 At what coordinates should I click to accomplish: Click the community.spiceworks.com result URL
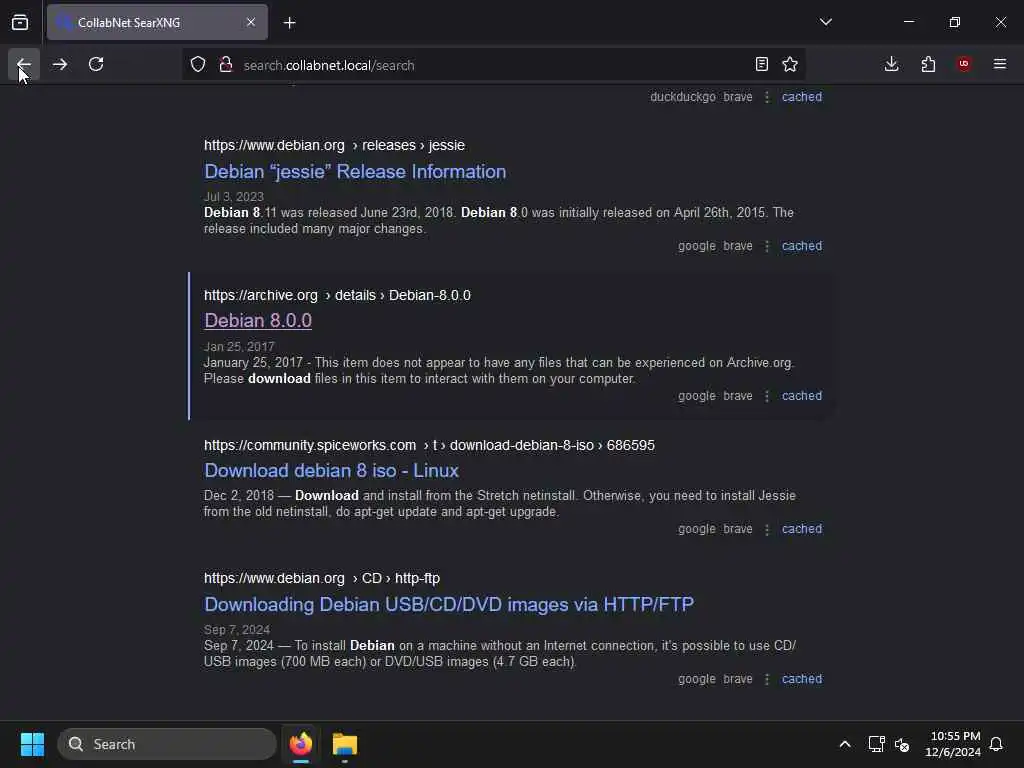pos(429,445)
